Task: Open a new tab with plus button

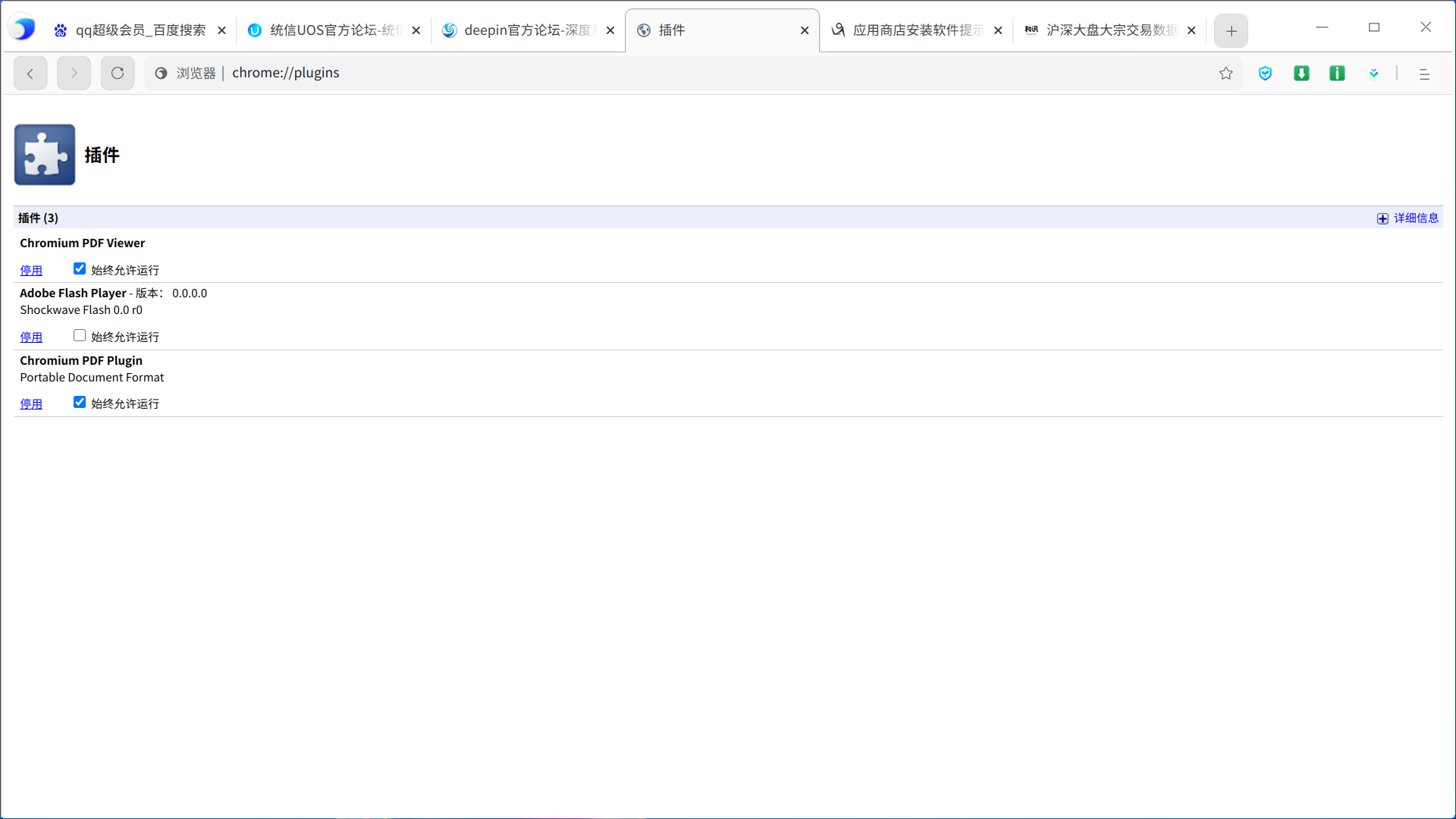Action: tap(1231, 31)
